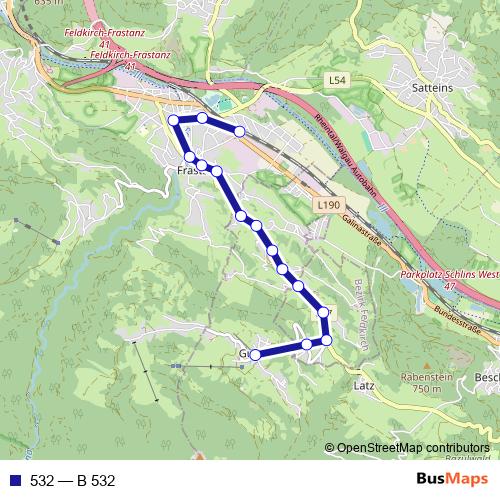Click the Parkplatz Schlins West 47 label
Viewport: 500px width, 500px height.
pos(450,280)
